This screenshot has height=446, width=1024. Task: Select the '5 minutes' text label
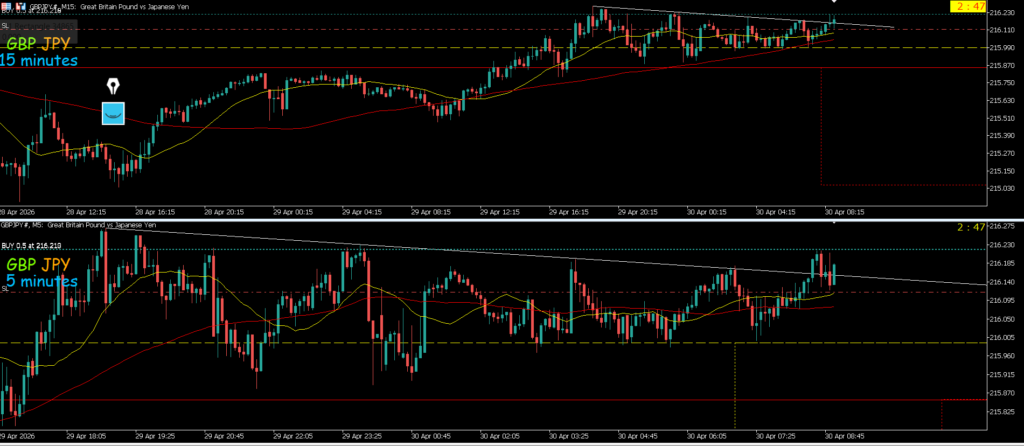click(42, 282)
